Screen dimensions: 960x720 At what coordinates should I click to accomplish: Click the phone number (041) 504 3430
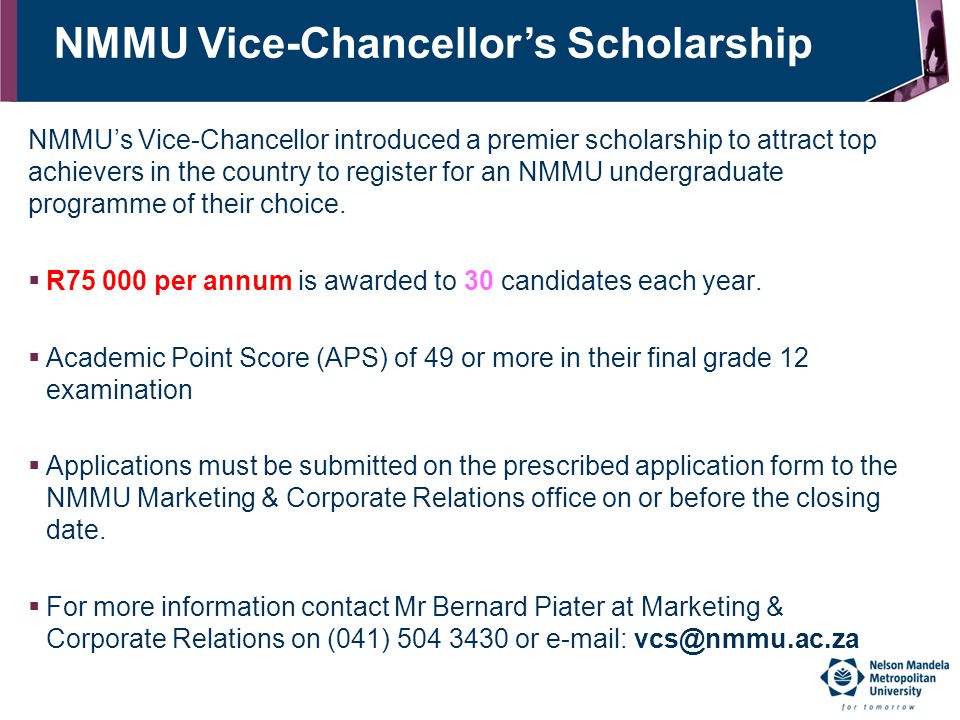point(418,639)
